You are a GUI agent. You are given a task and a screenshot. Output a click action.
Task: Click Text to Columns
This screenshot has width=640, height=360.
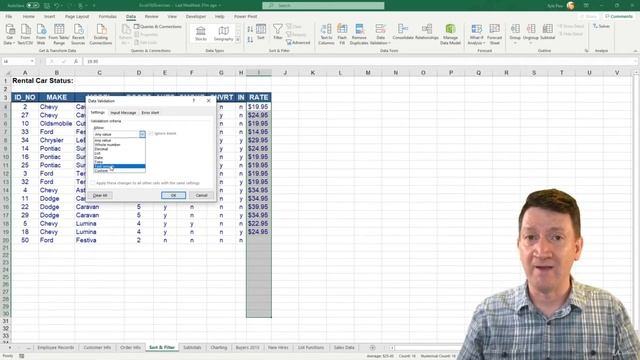tap(326, 34)
